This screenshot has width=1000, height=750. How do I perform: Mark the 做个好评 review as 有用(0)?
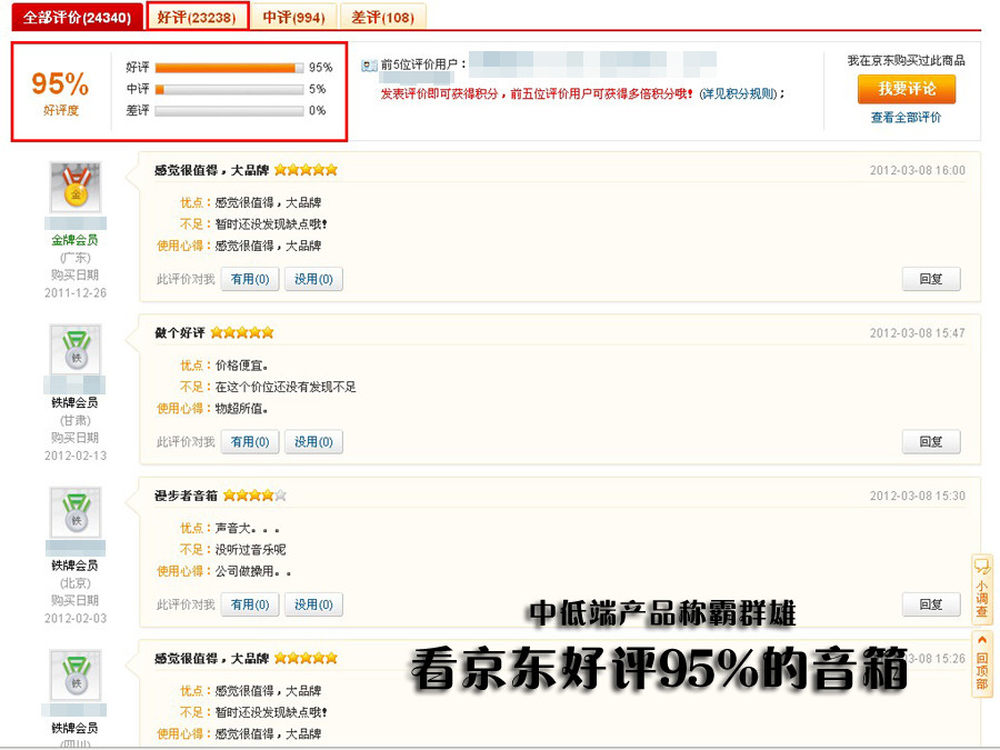point(250,442)
